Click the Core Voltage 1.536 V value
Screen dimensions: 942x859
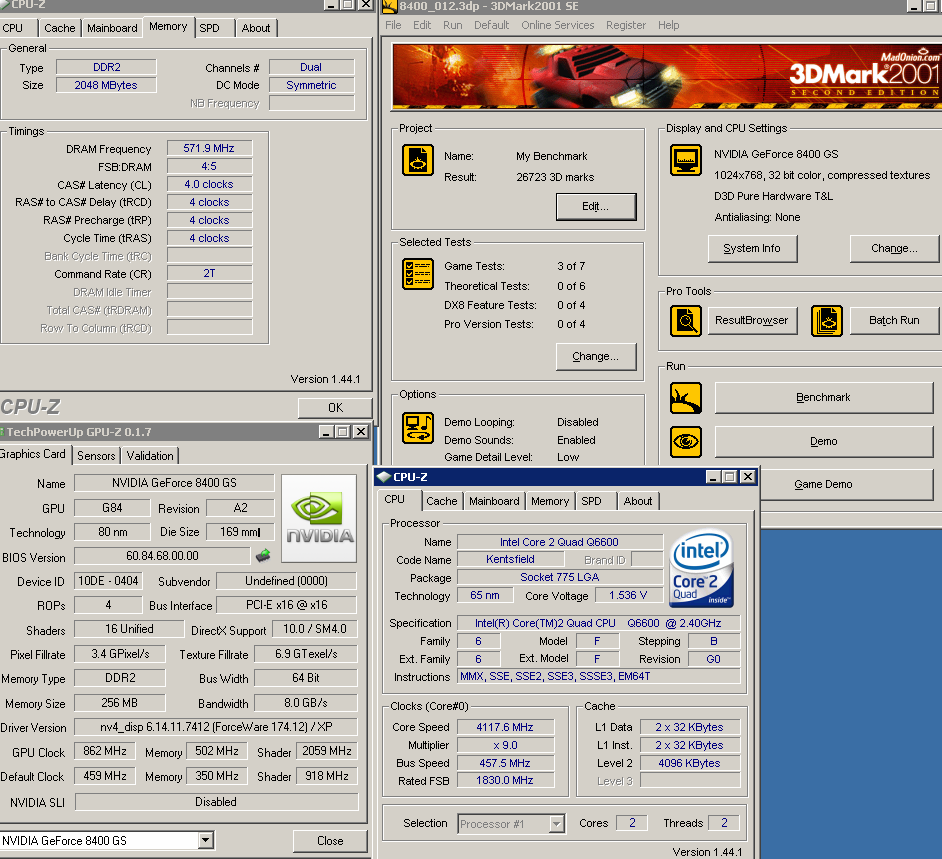click(628, 595)
